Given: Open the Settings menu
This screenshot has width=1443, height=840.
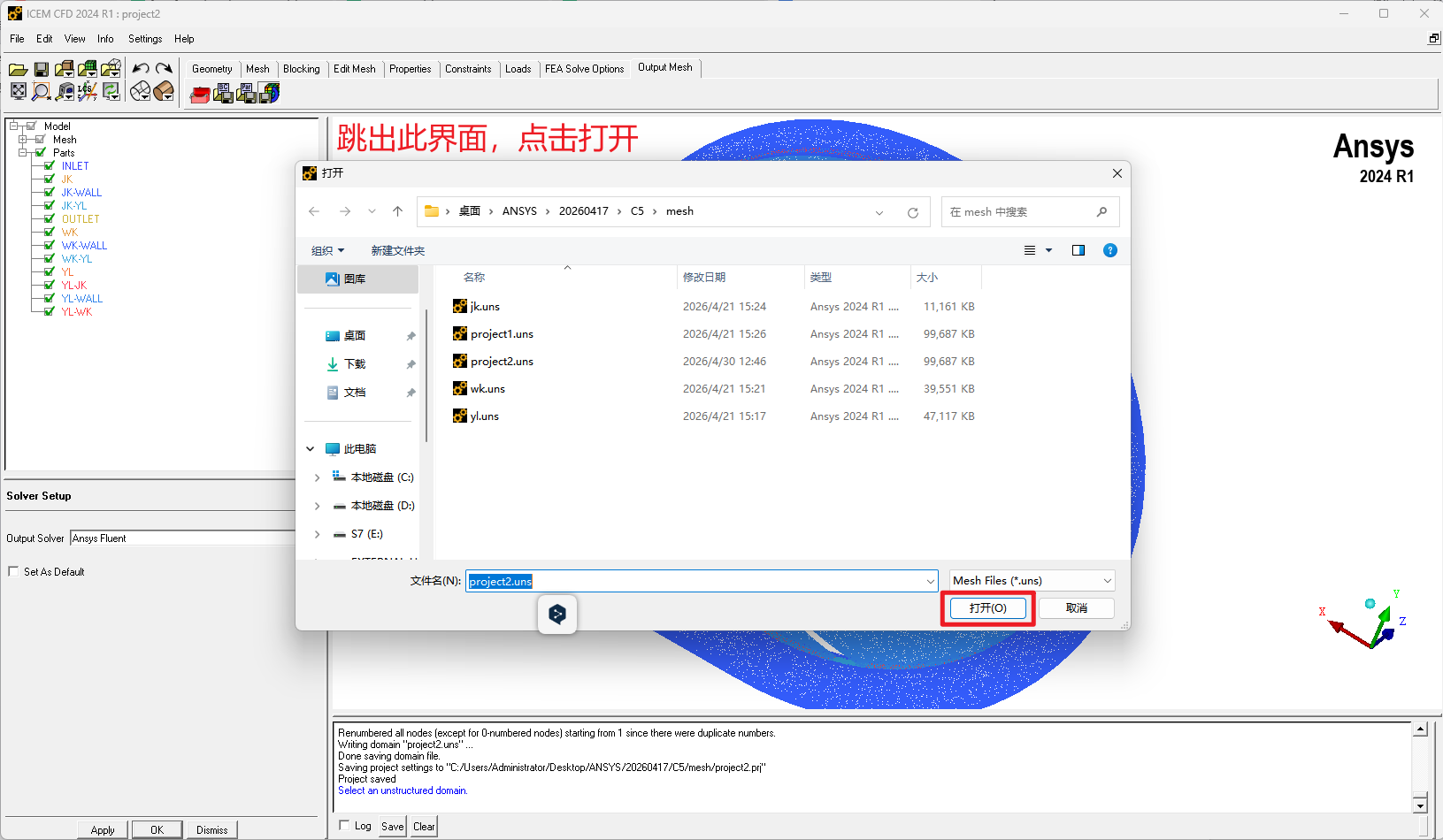Looking at the screenshot, I should click(x=145, y=39).
